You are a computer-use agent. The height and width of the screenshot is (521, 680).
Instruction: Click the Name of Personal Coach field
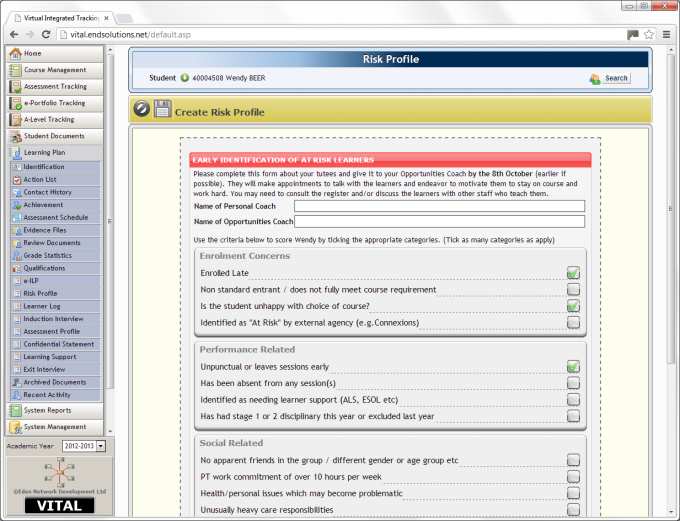[439, 206]
